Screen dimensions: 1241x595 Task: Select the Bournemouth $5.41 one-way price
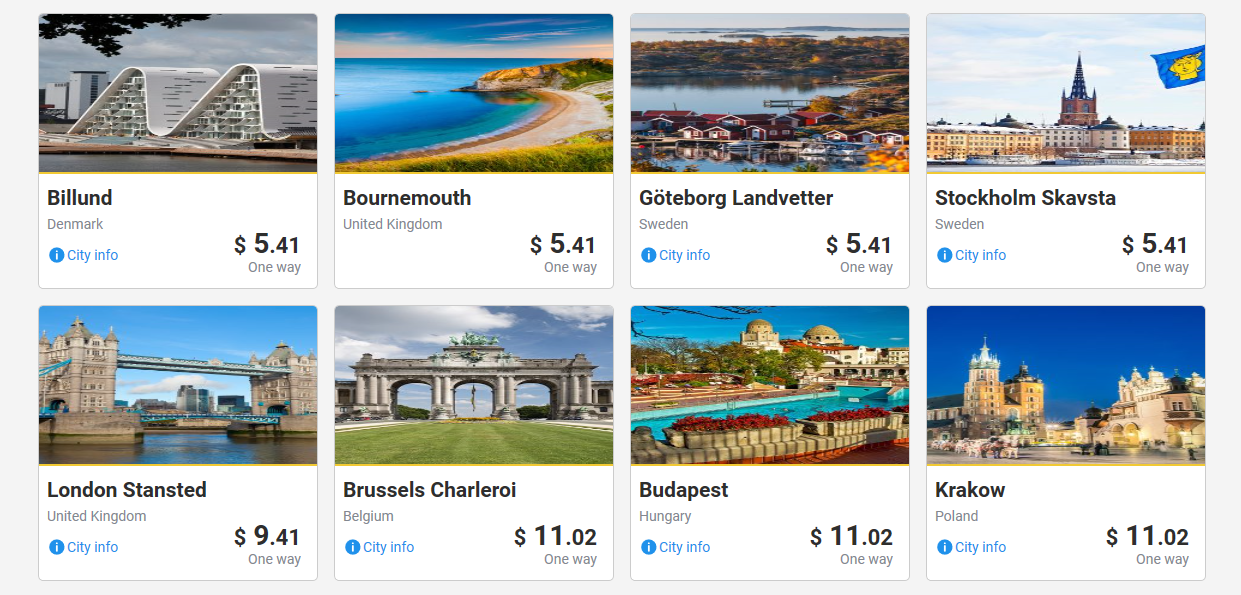pyautogui.click(x=564, y=245)
